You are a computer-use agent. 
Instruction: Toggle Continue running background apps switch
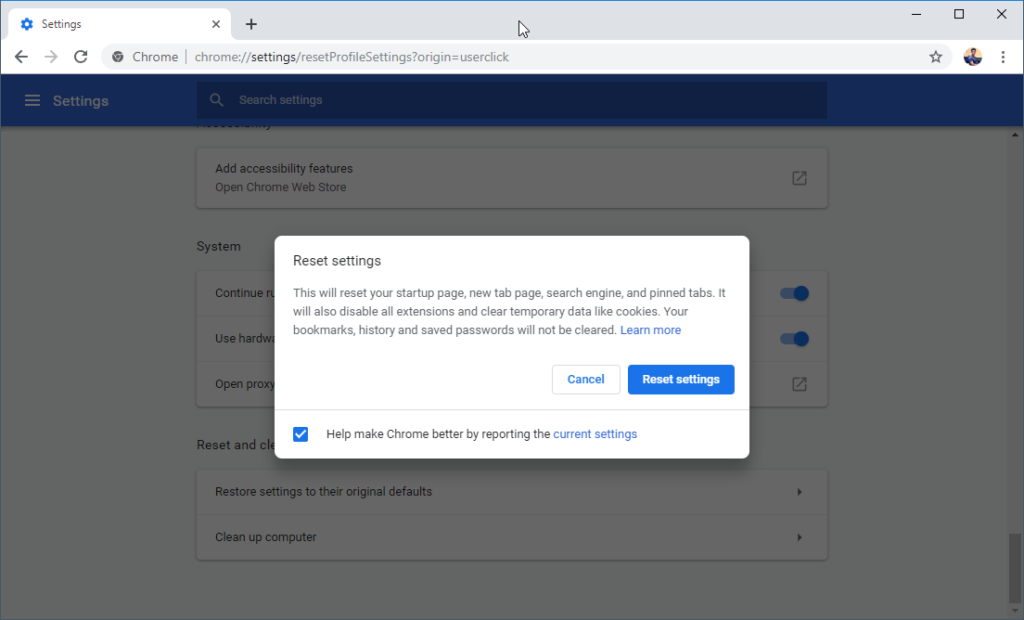click(x=793, y=293)
